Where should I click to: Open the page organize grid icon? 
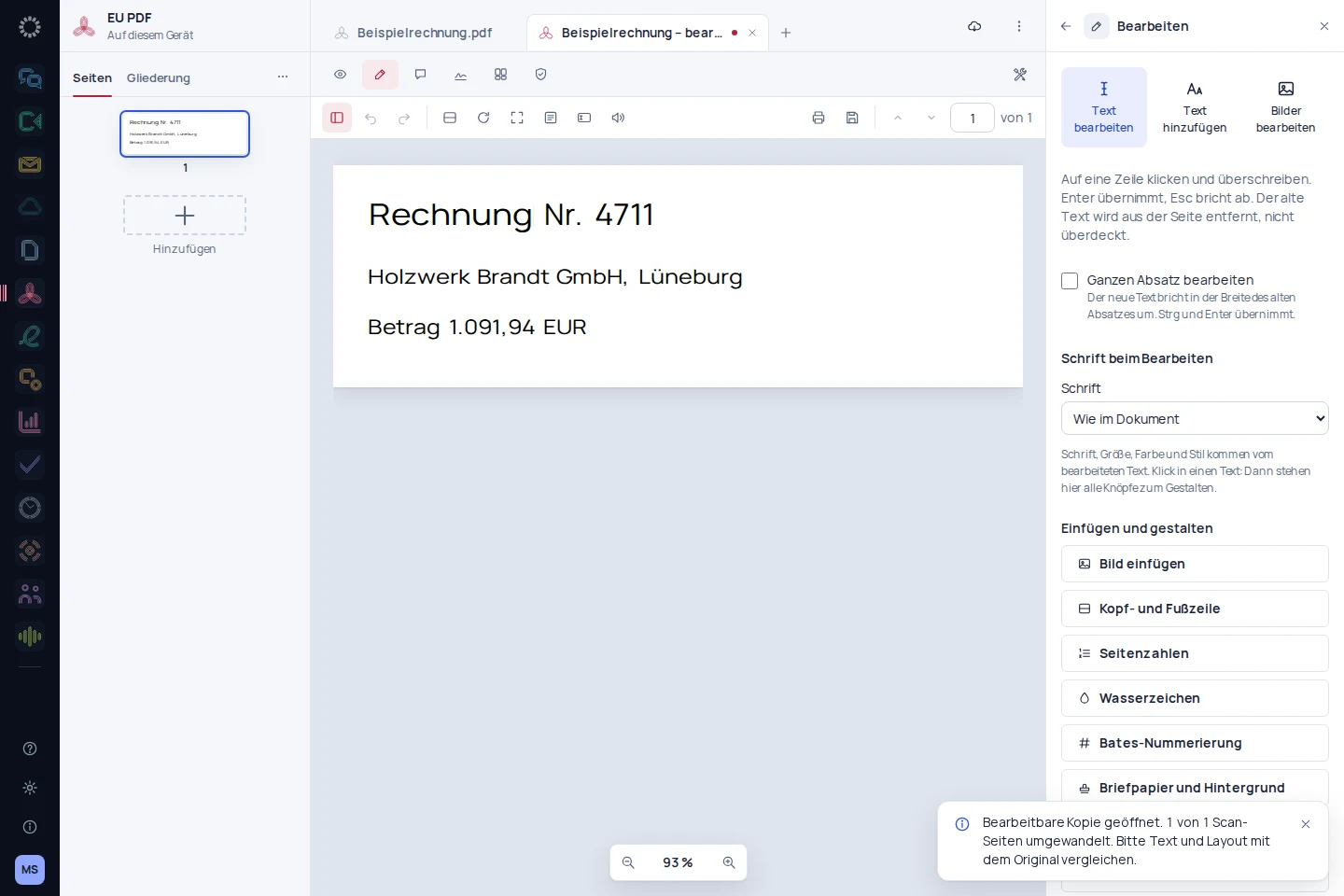point(500,75)
